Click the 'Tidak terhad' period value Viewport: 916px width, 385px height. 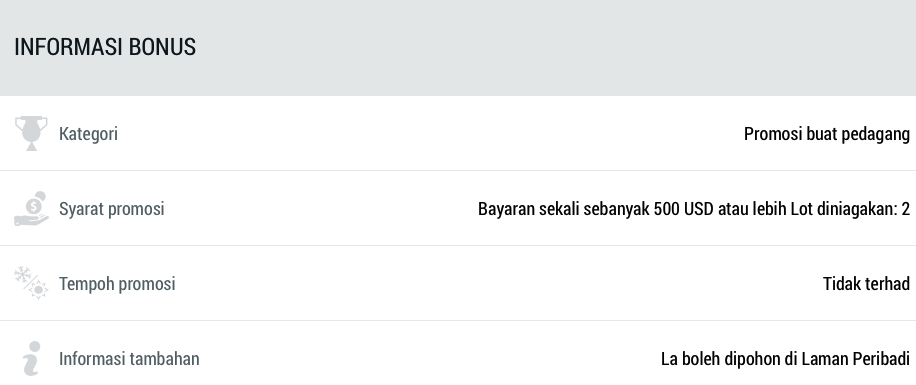pos(866,283)
